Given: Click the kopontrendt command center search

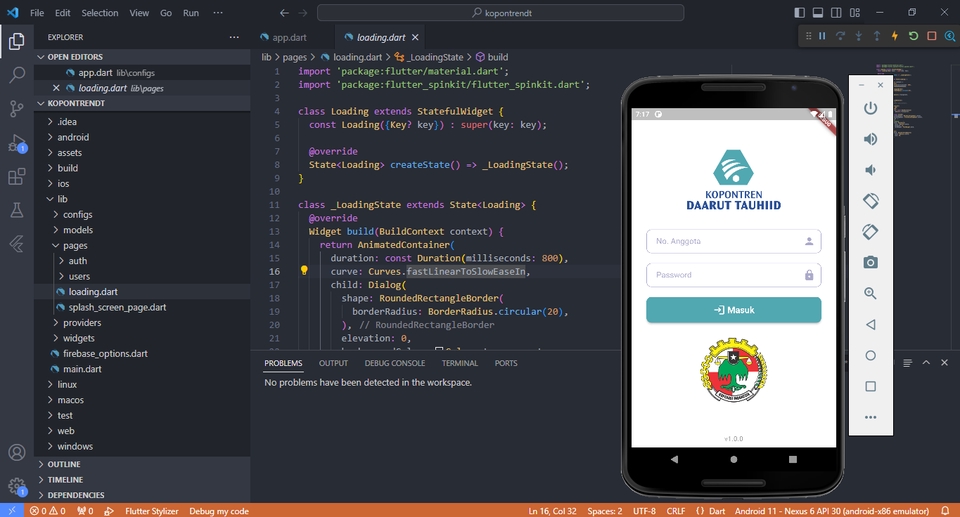Looking at the screenshot, I should click(500, 13).
